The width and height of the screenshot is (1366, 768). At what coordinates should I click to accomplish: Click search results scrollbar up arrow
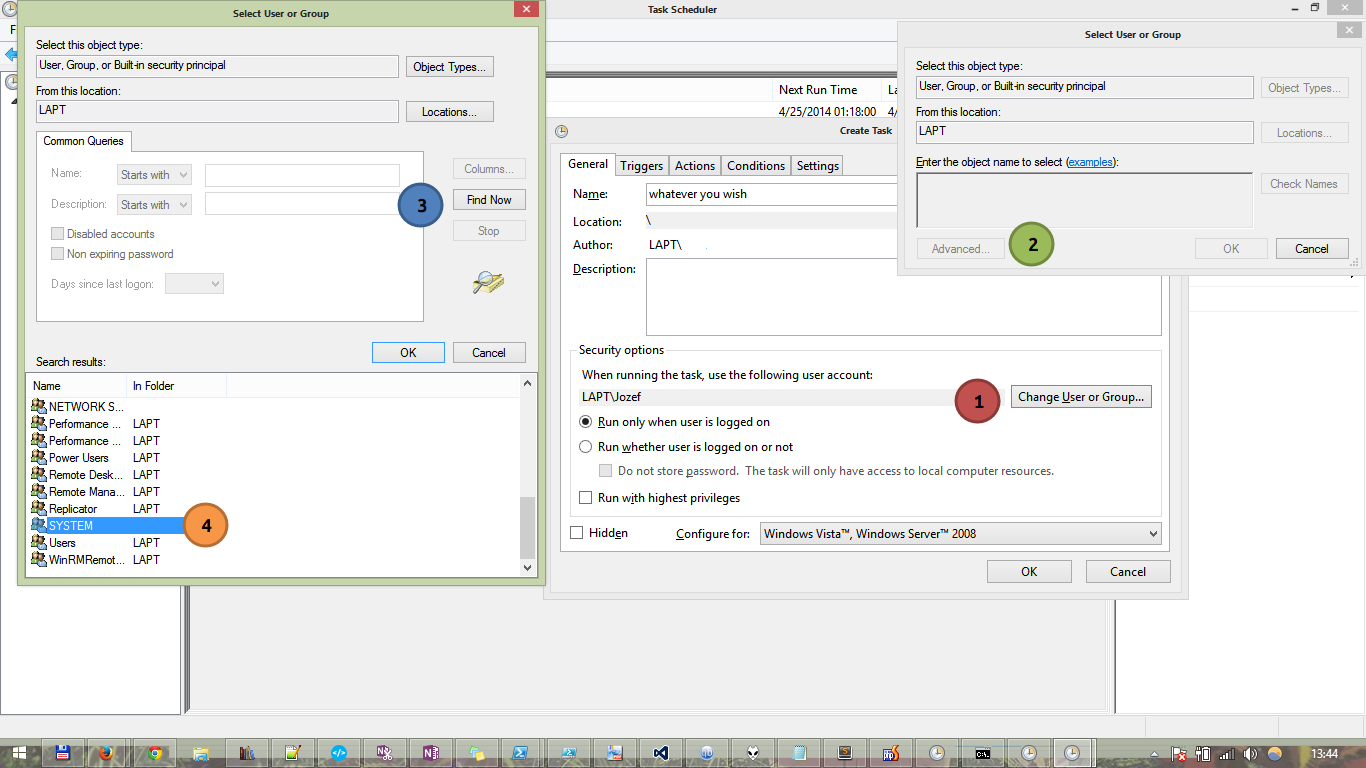529,383
